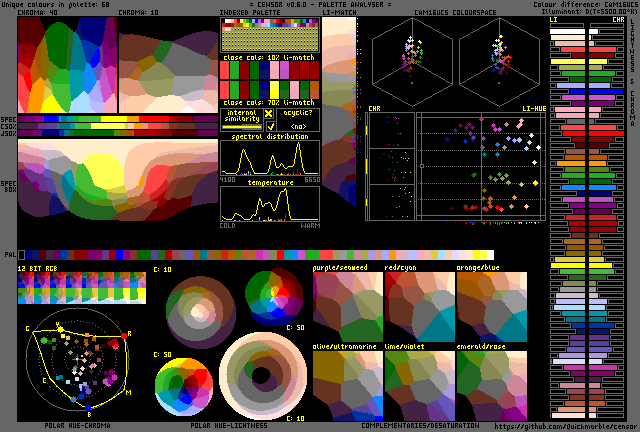Viewport: 640px width, 432px height.
Task: Open the emerald/rose complementaries tile
Action: coord(492,386)
